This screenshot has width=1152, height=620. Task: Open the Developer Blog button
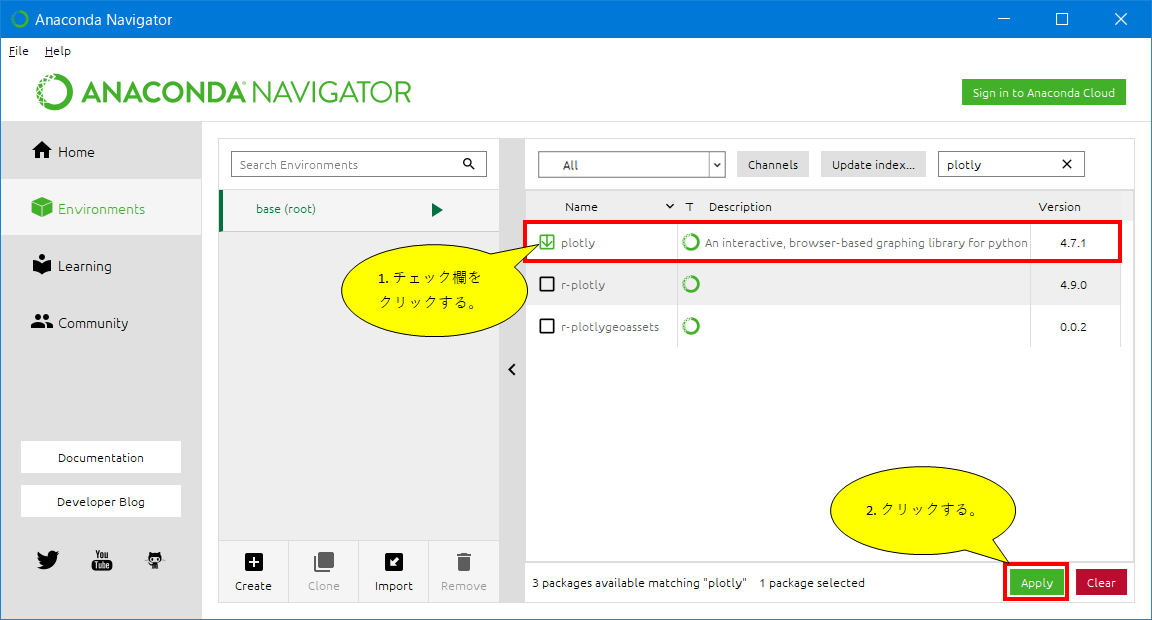click(x=101, y=502)
